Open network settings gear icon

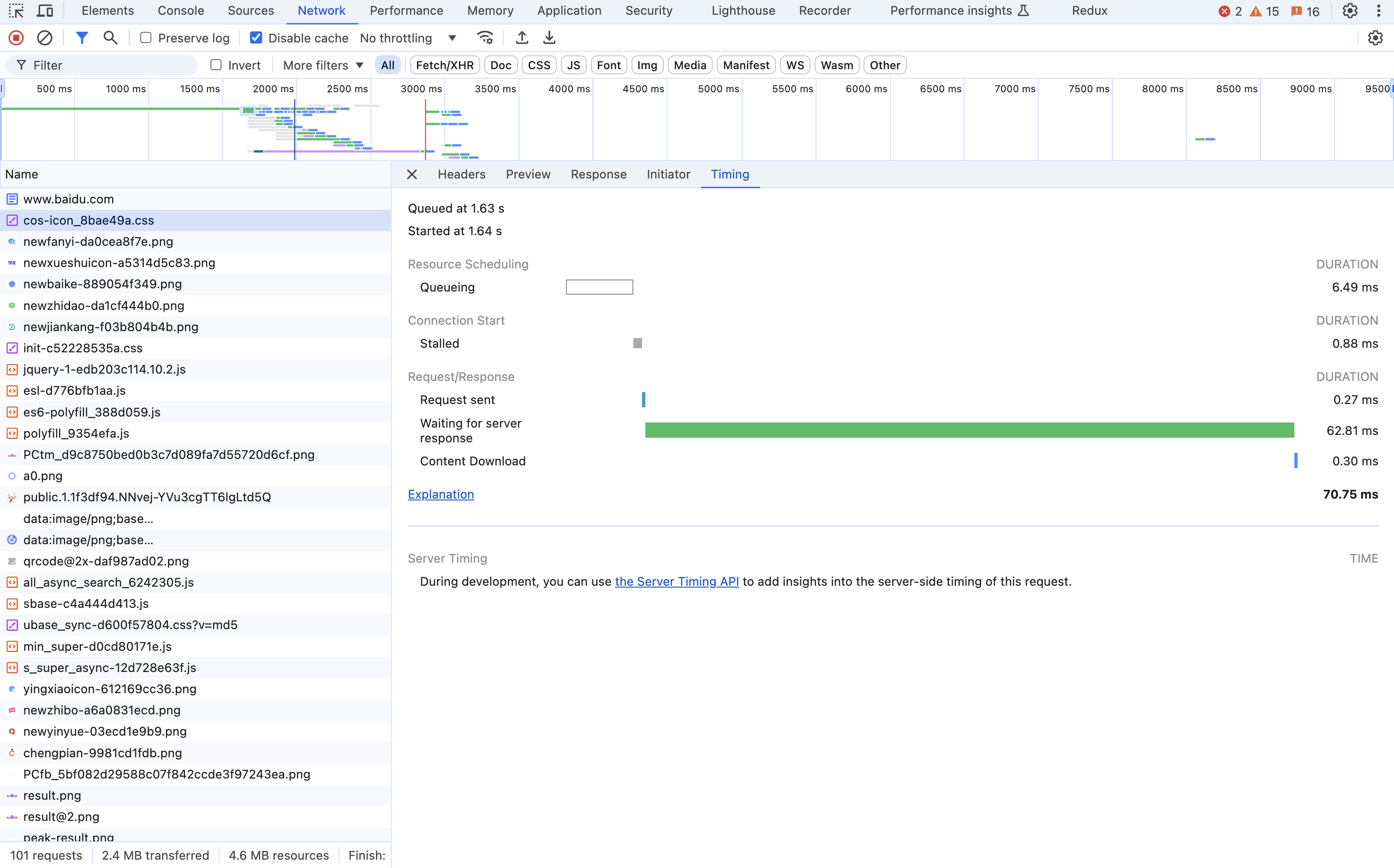tap(1375, 38)
